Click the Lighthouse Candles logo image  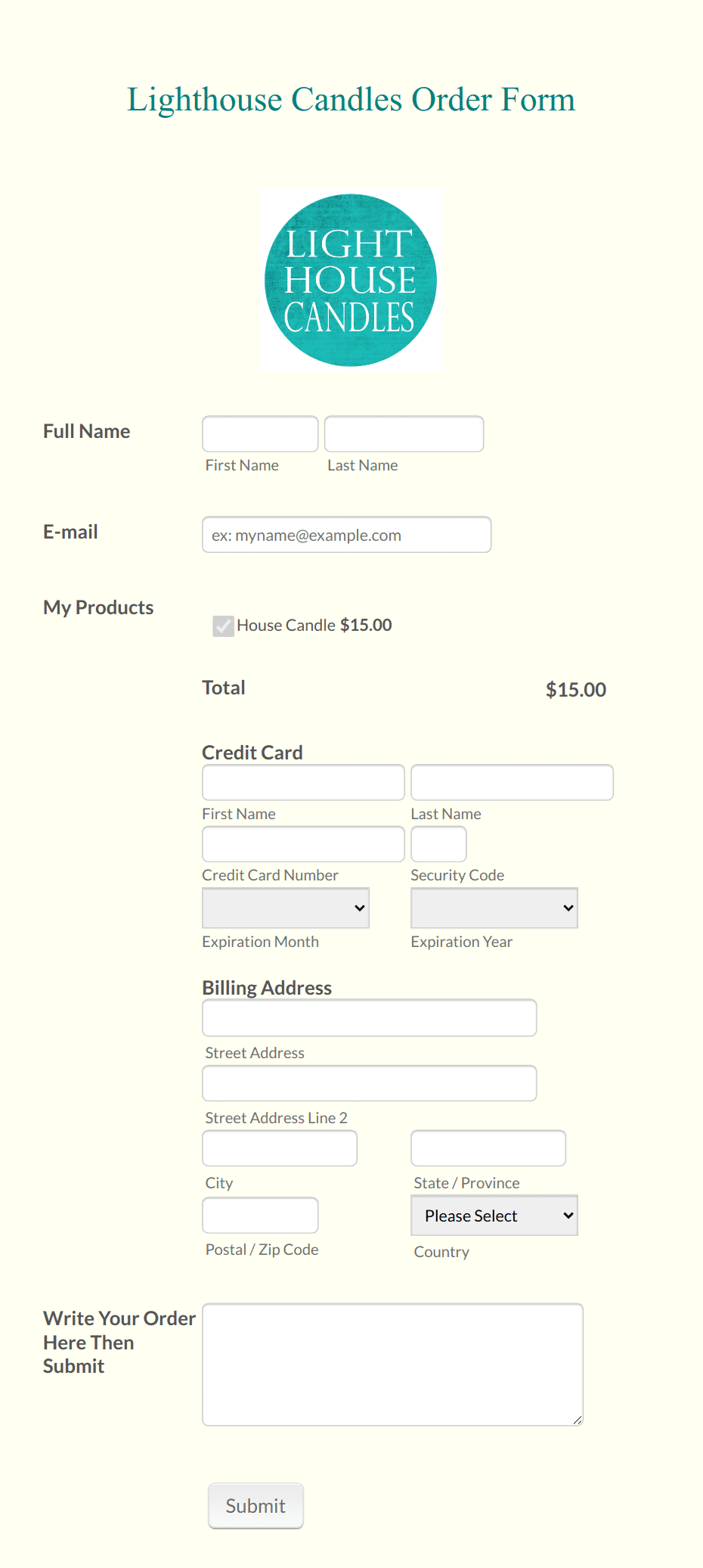351,280
